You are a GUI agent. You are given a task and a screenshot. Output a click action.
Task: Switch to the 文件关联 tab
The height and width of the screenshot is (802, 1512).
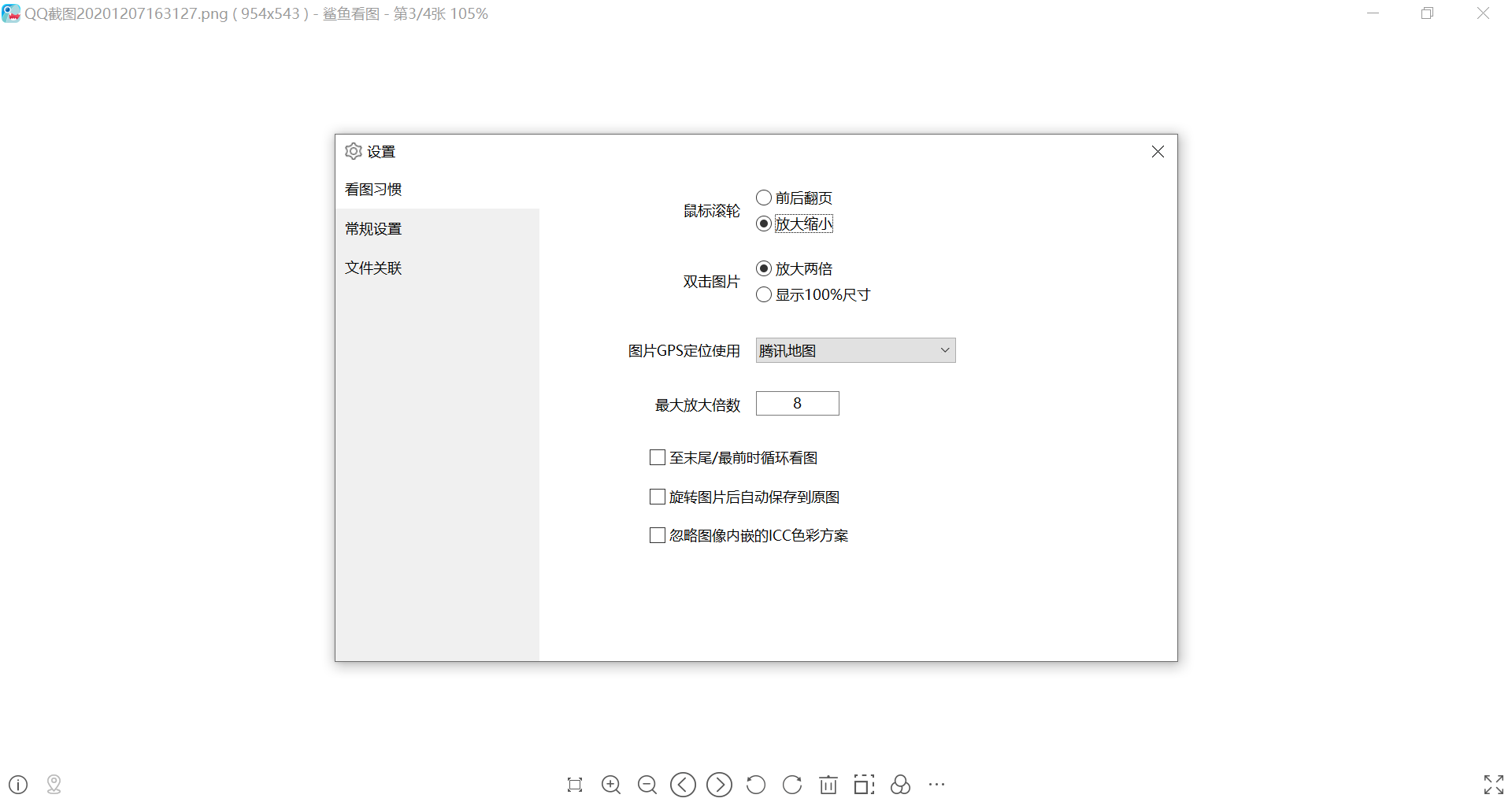coord(374,268)
